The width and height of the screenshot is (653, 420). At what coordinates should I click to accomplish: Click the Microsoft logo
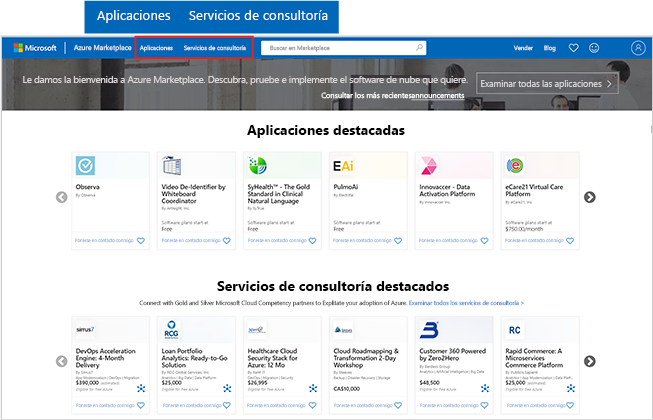[35, 48]
